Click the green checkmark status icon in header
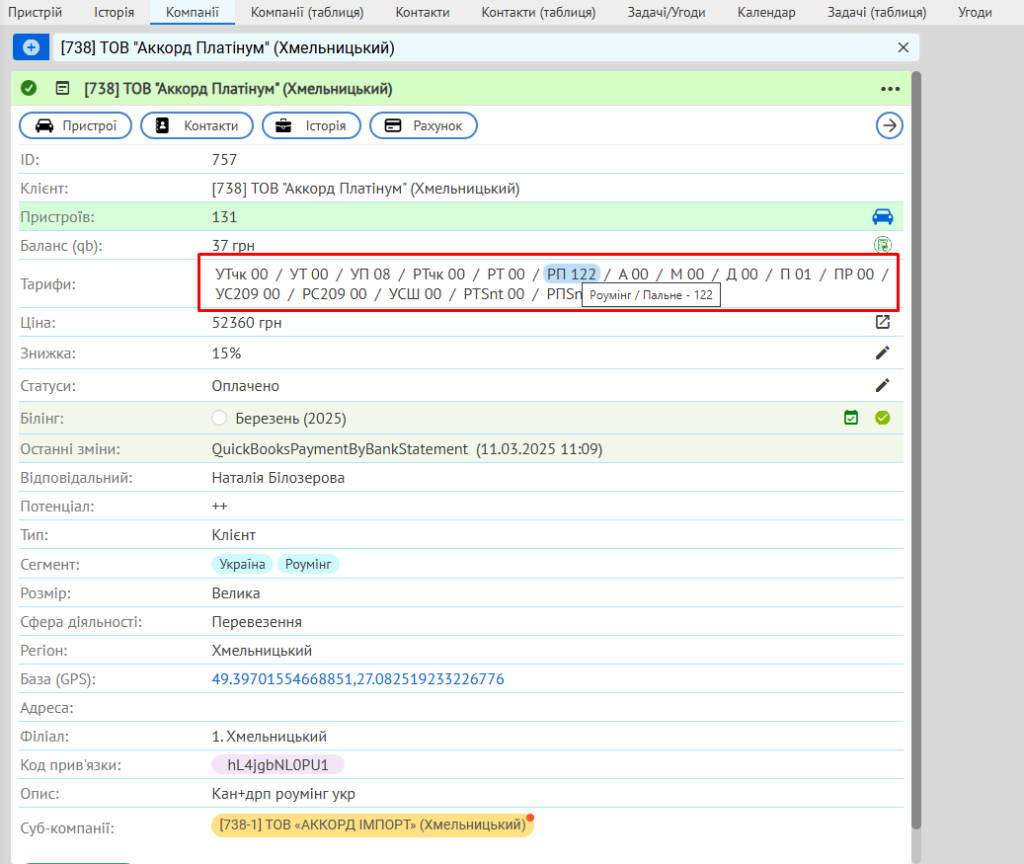 [x=29, y=88]
